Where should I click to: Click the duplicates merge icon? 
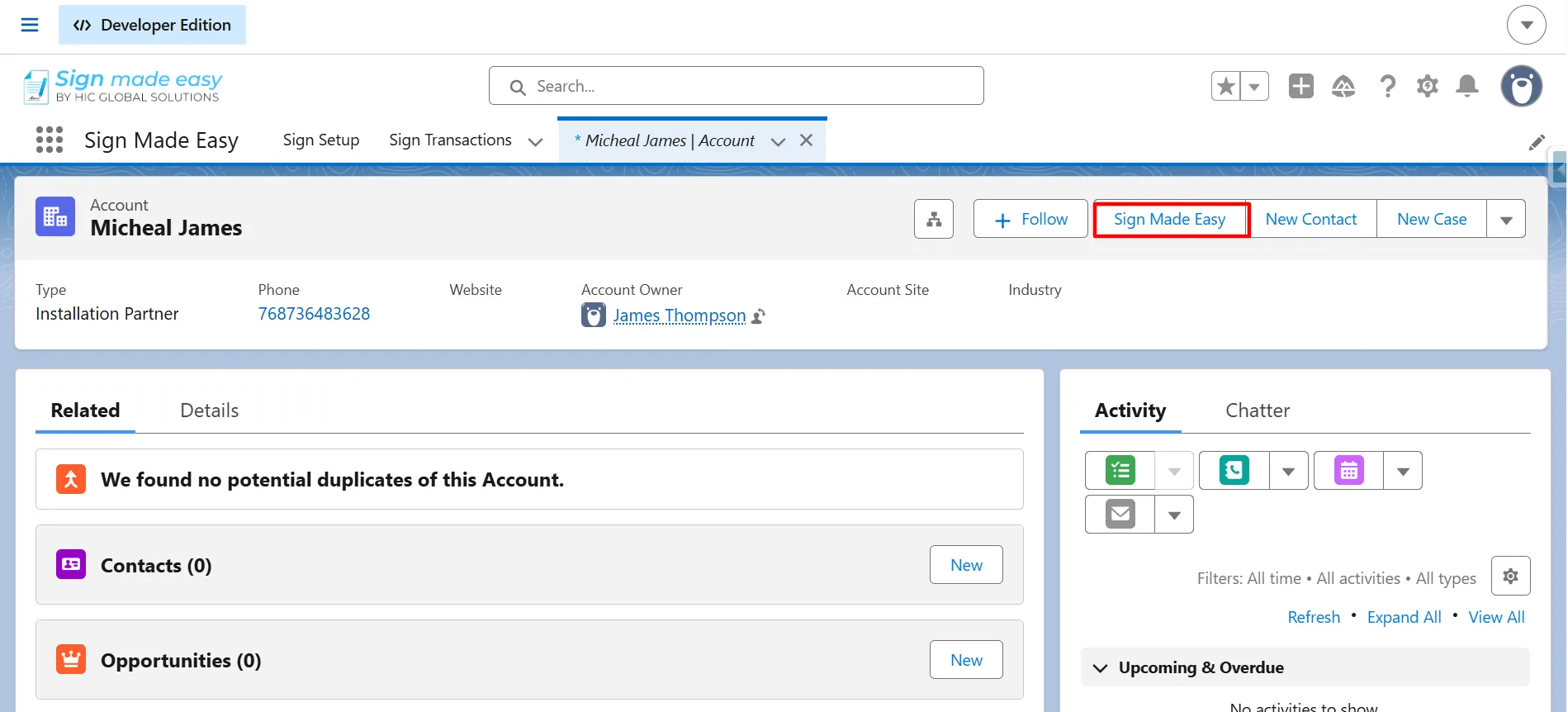71,479
